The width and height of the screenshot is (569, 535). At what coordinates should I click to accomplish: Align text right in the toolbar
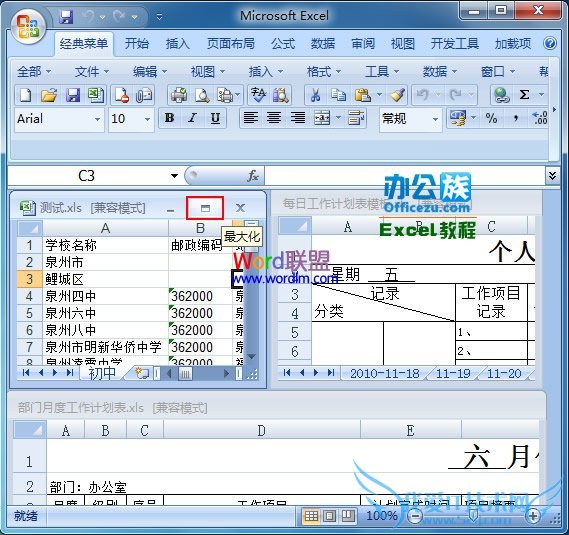tap(298, 118)
